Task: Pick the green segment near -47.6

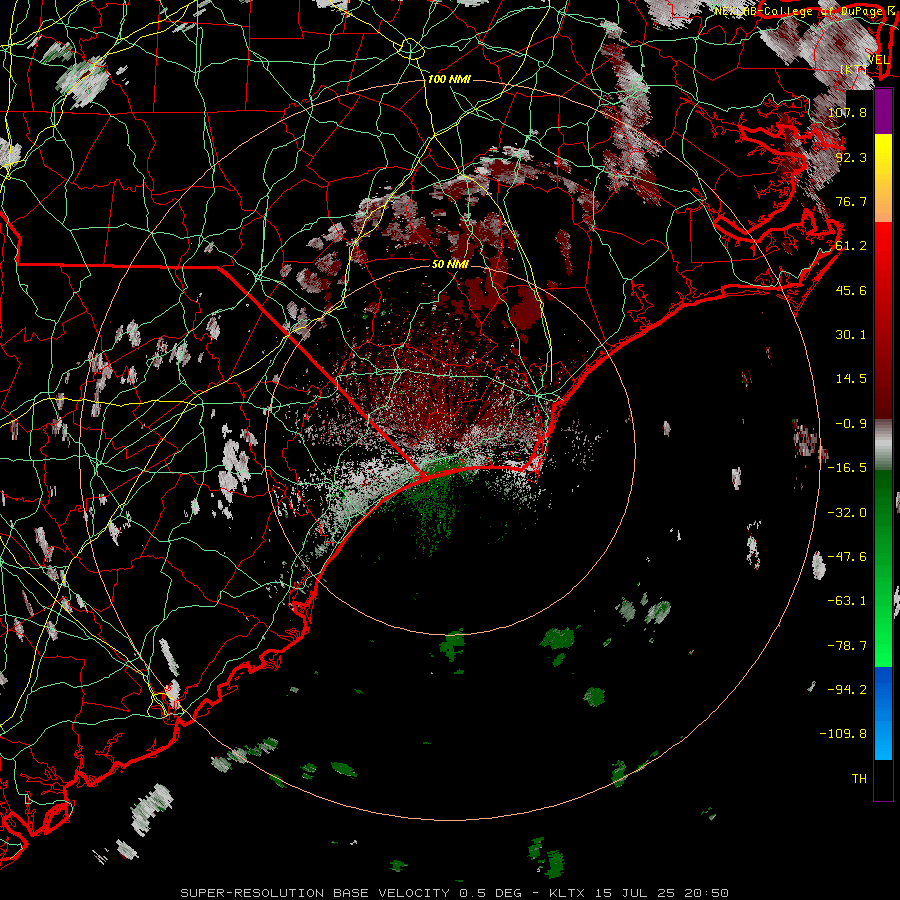Action: (x=883, y=568)
